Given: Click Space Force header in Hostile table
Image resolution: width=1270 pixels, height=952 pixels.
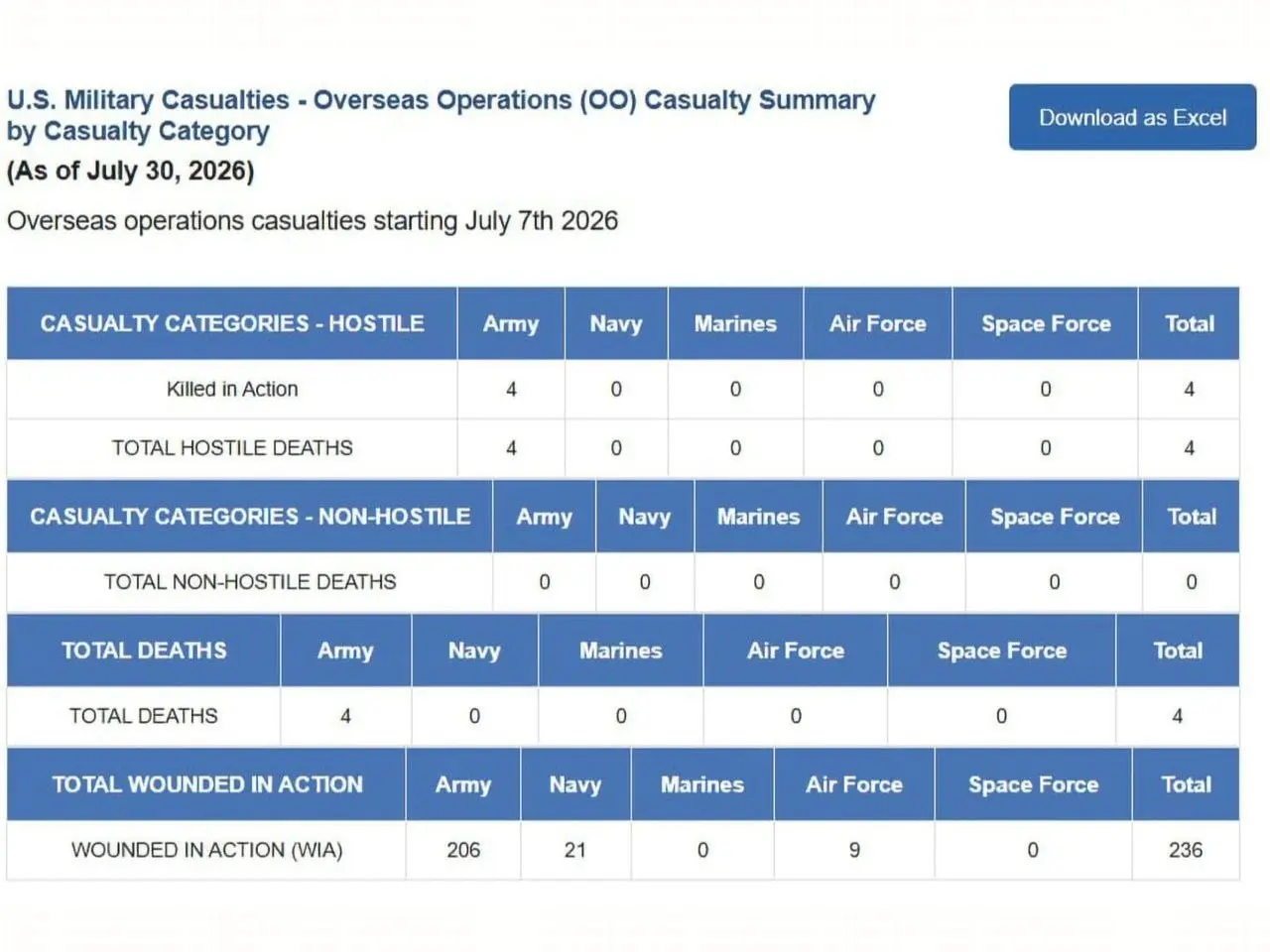Looking at the screenshot, I should click(x=1046, y=323).
